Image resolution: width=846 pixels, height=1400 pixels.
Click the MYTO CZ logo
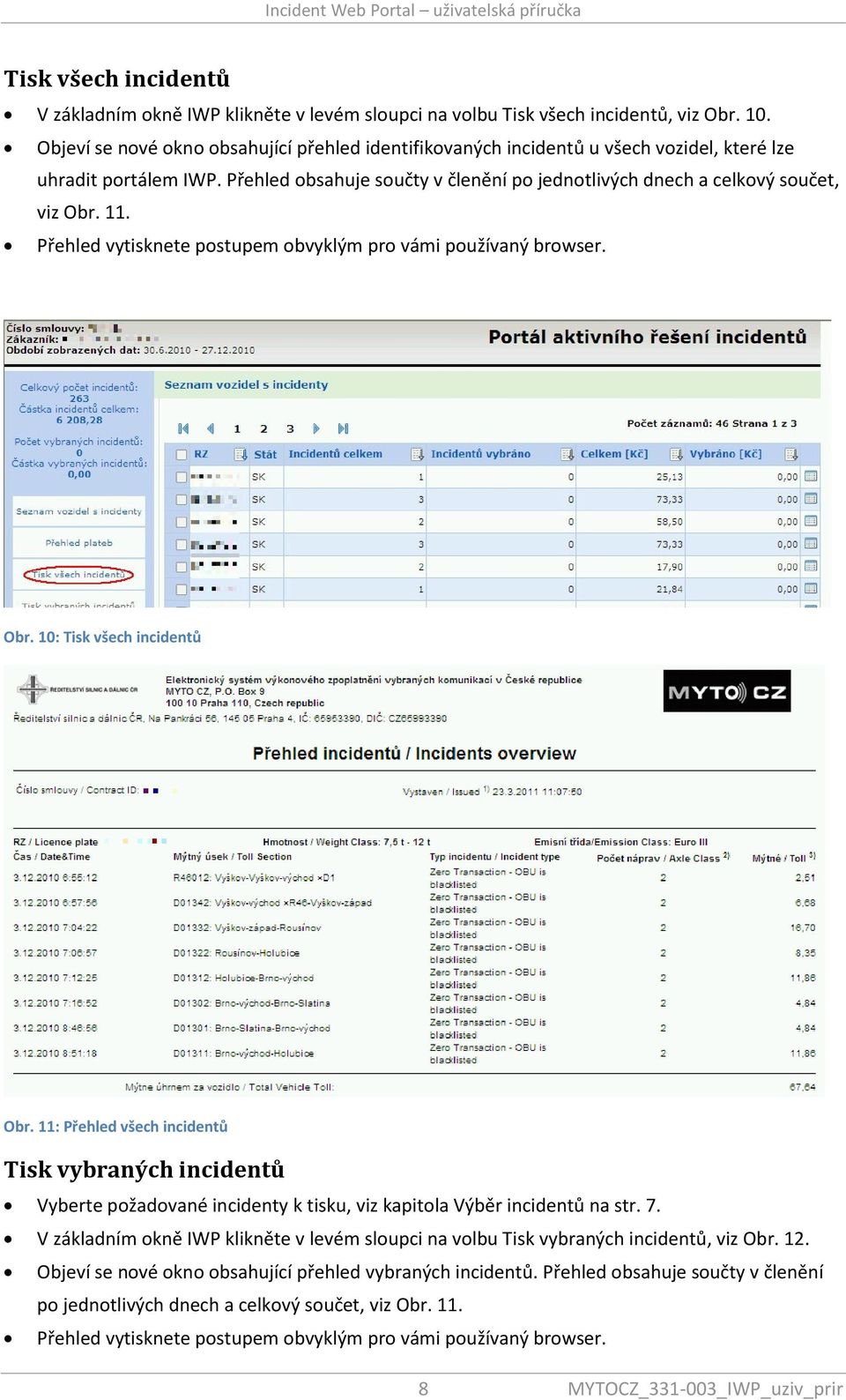click(x=726, y=691)
